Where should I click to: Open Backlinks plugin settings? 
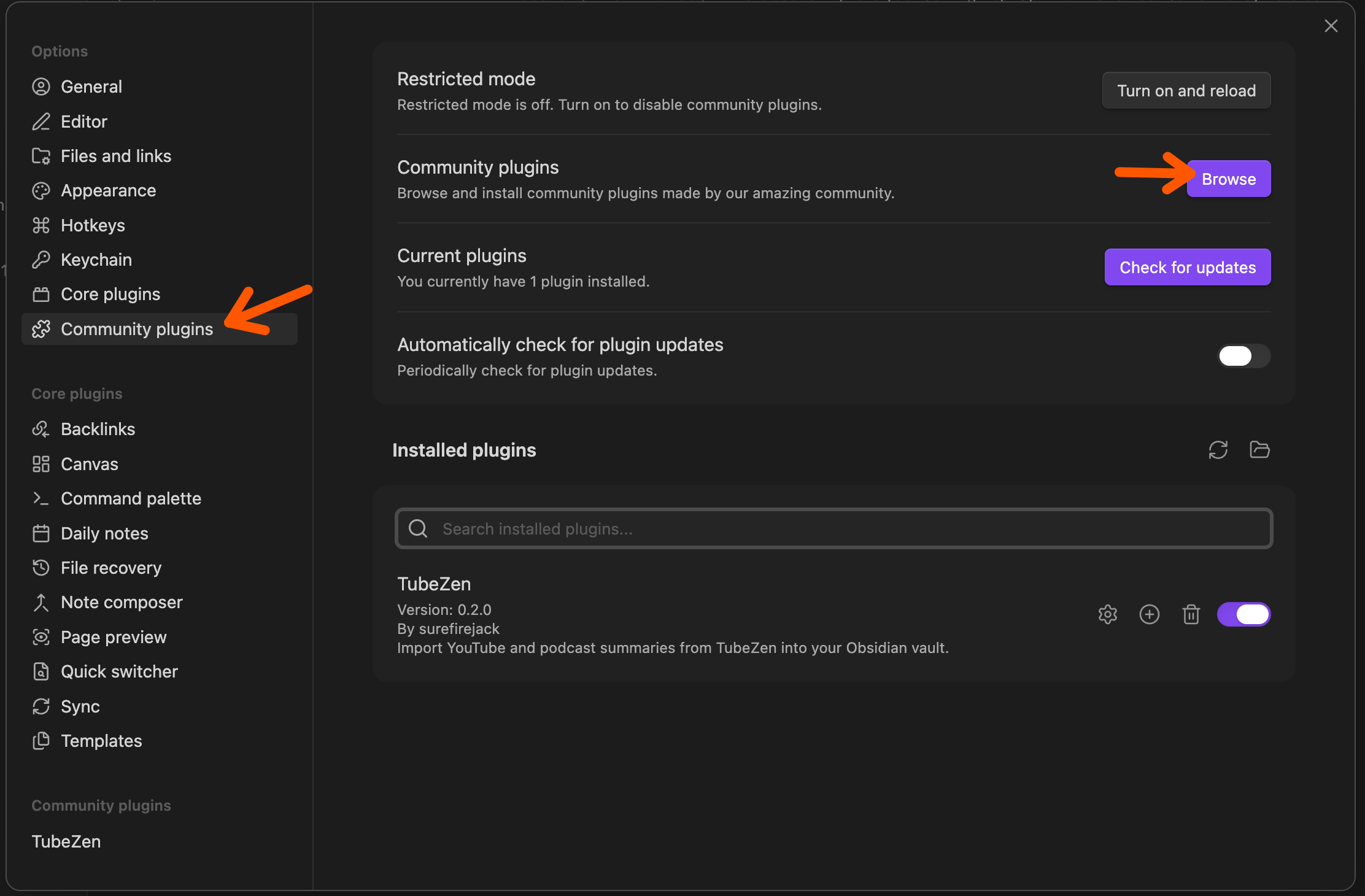[x=160, y=429]
